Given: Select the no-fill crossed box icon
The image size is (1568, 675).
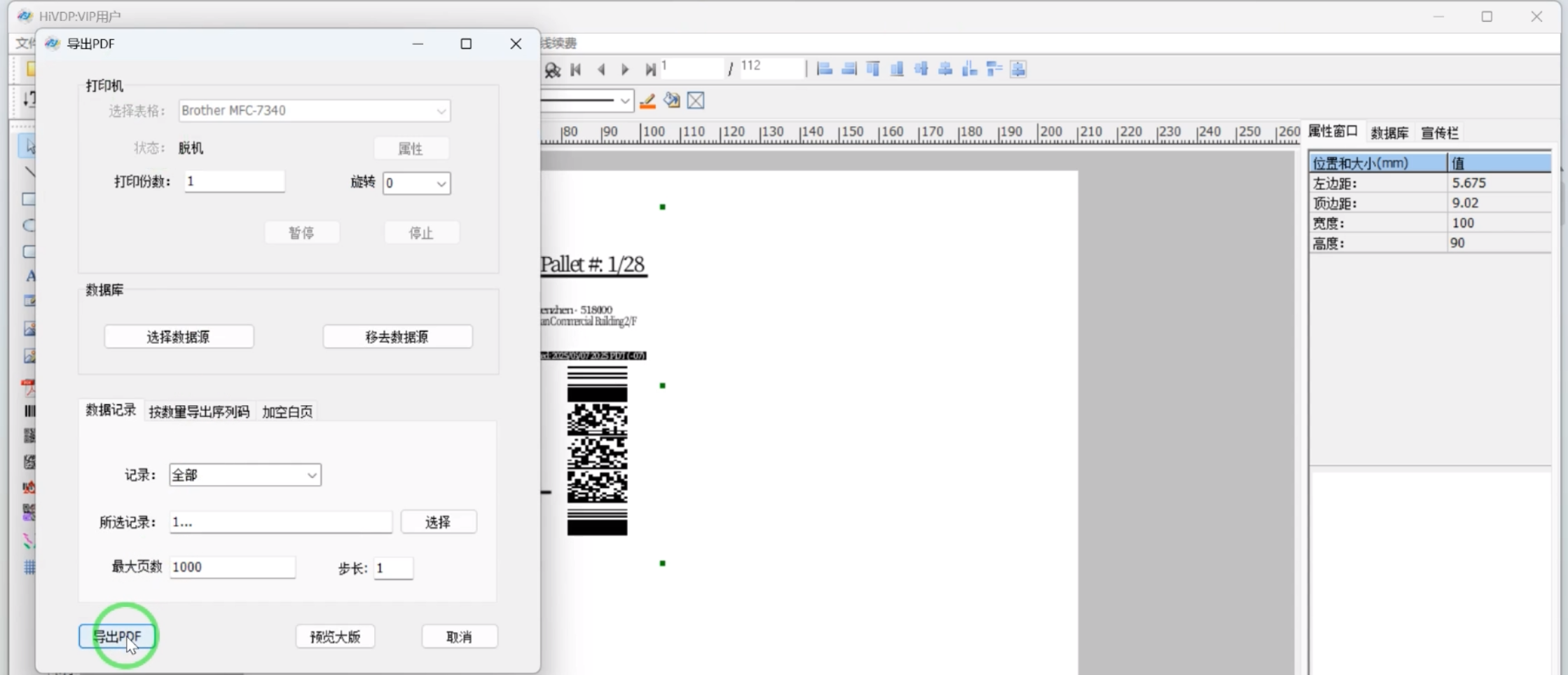Looking at the screenshot, I should (x=696, y=101).
